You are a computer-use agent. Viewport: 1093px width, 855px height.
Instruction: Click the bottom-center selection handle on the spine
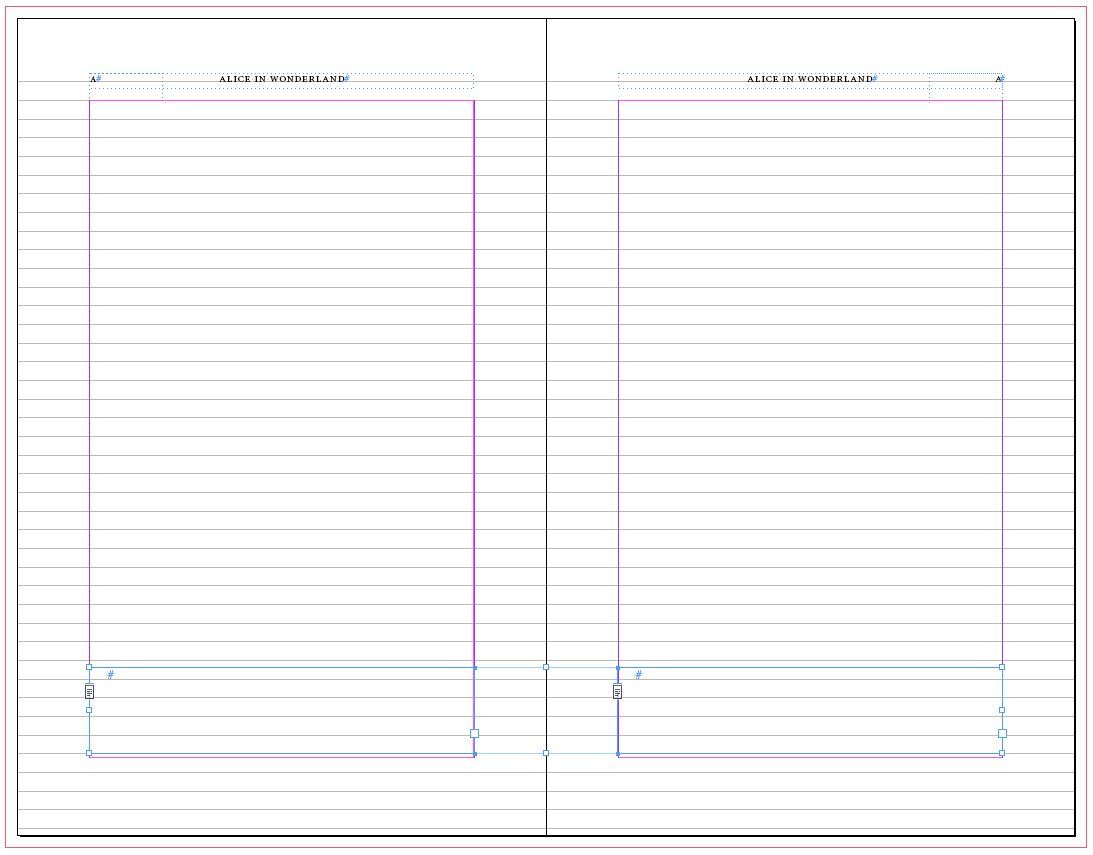(x=546, y=753)
